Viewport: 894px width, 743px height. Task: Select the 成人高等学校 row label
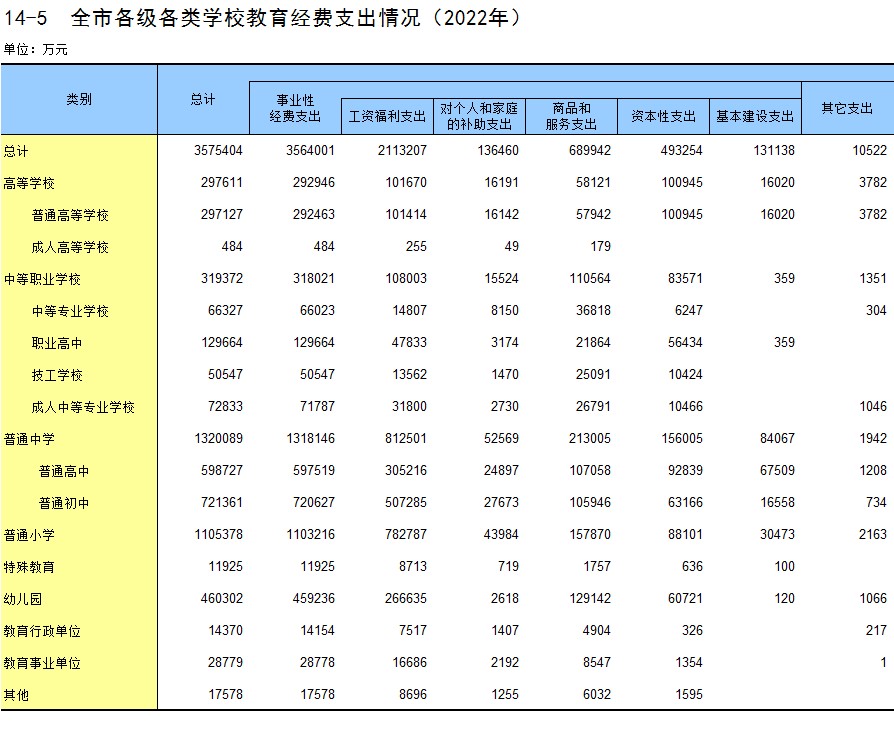(70, 247)
